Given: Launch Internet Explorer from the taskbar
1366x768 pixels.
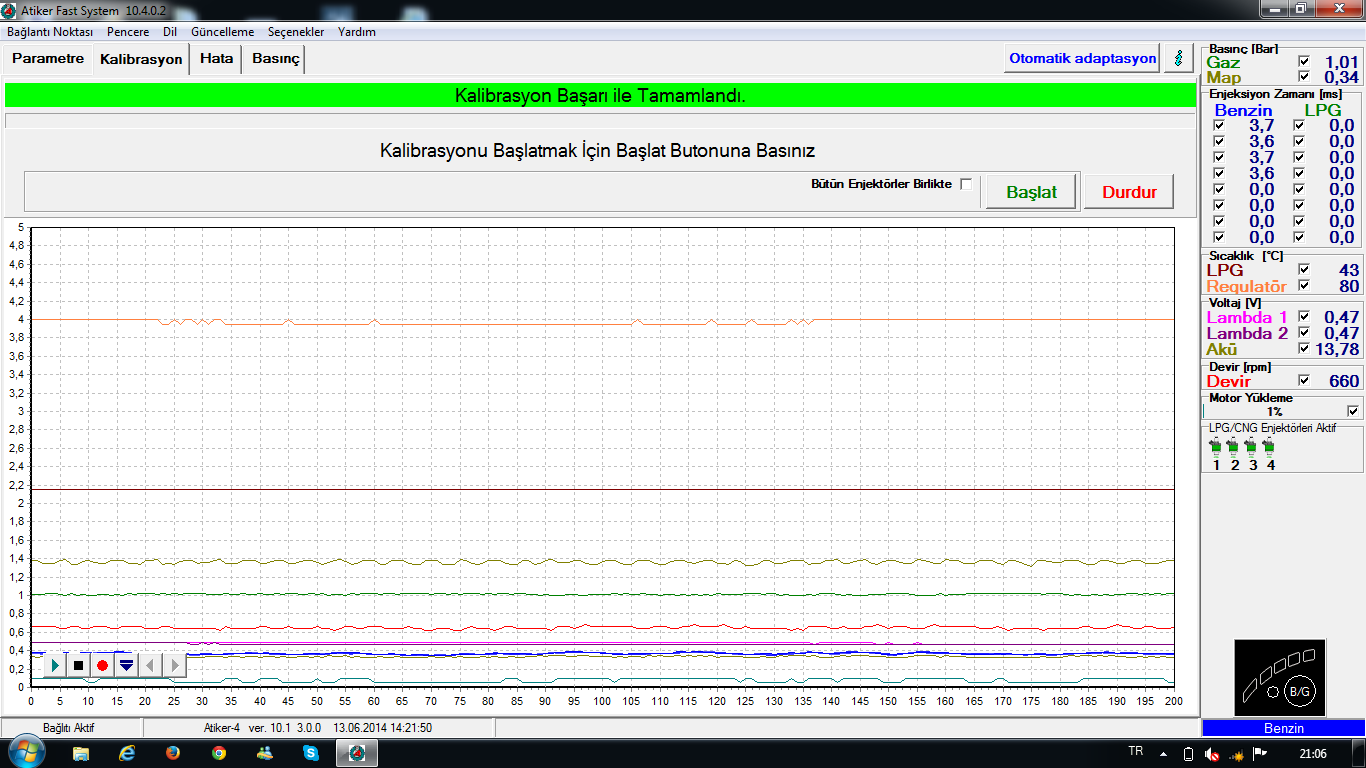Looking at the screenshot, I should coord(127,753).
